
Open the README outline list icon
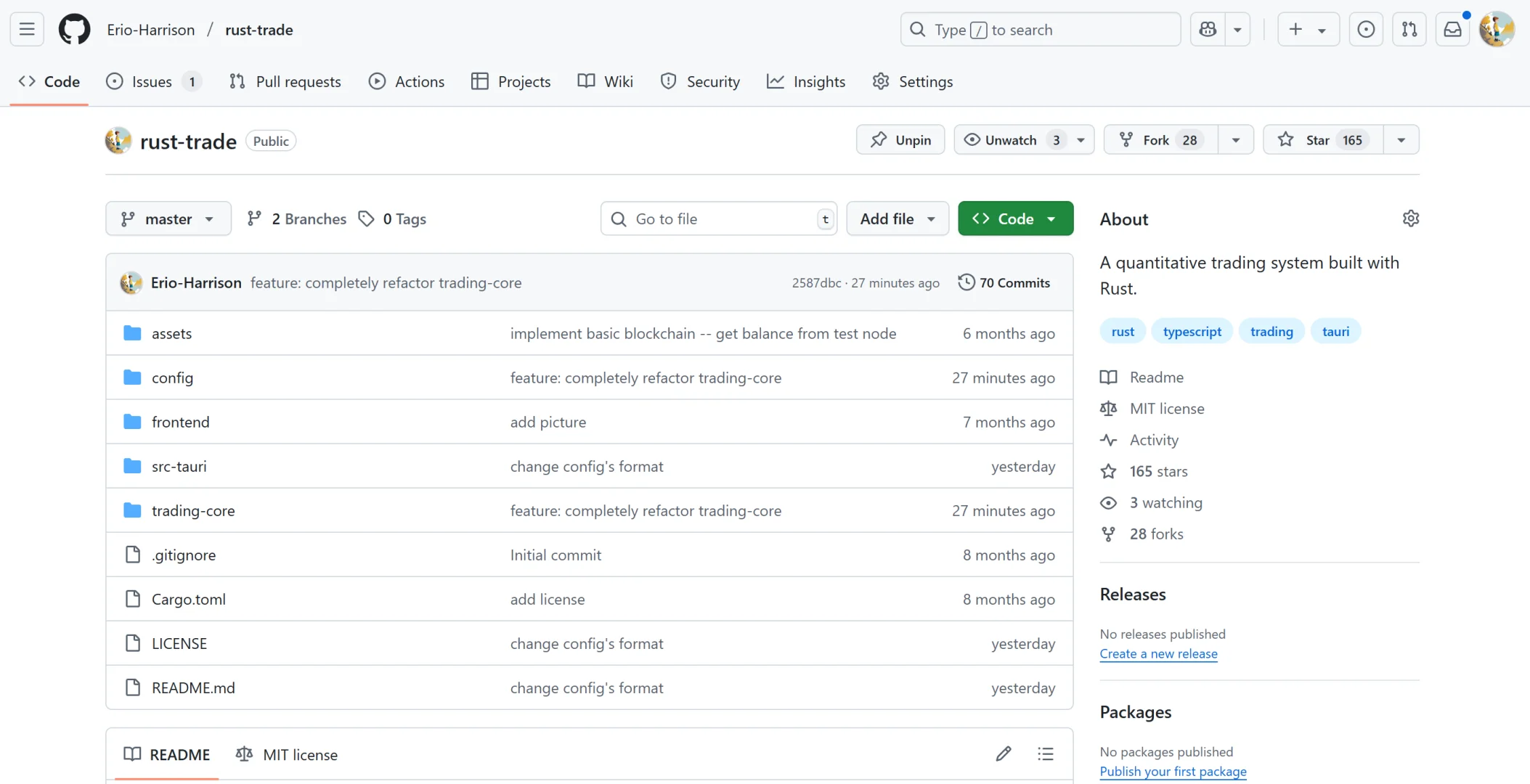1045,754
